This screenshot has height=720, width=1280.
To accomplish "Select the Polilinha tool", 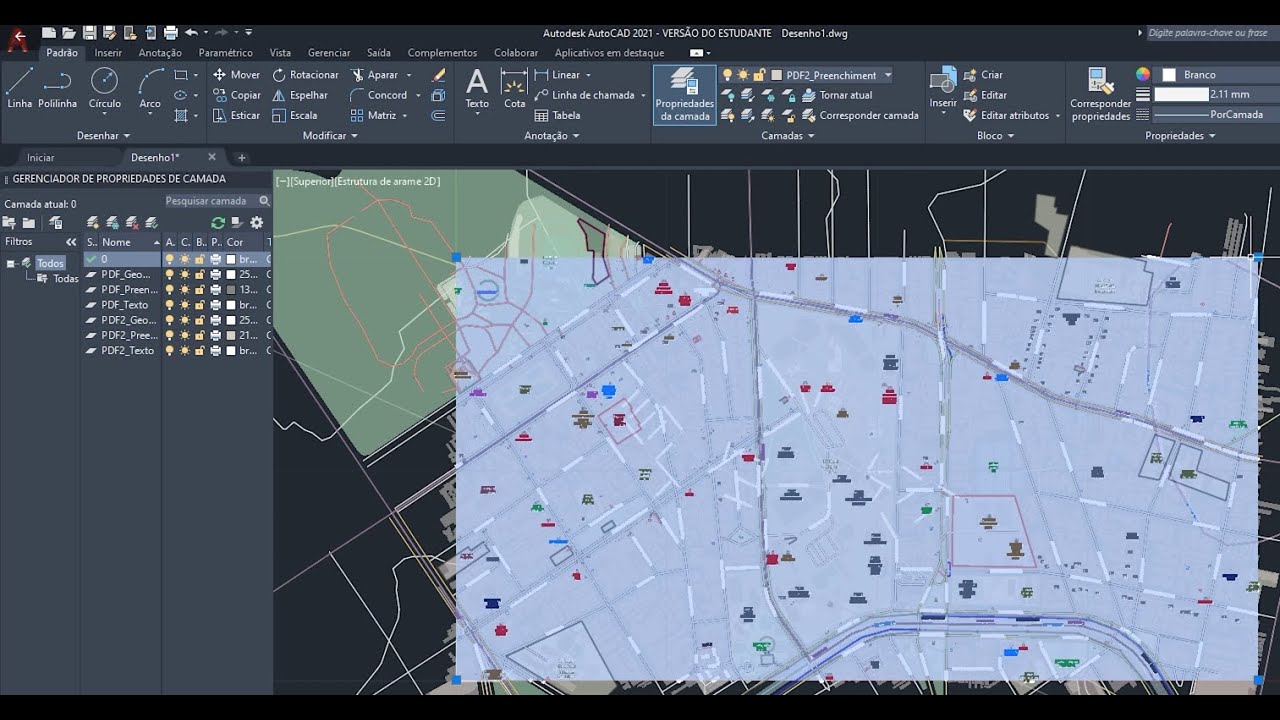I will pos(57,89).
